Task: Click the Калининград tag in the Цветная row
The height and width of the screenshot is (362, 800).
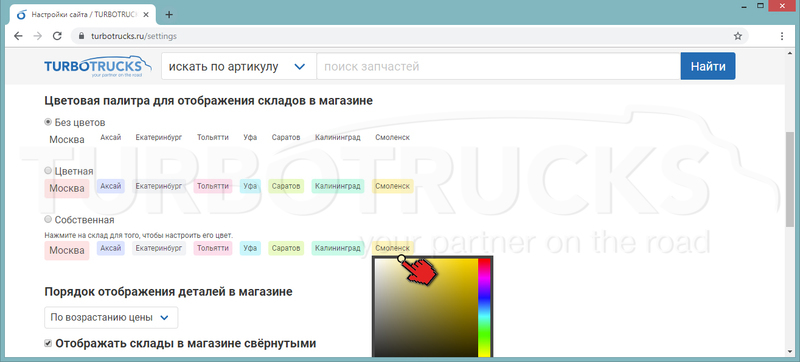Action: [338, 186]
